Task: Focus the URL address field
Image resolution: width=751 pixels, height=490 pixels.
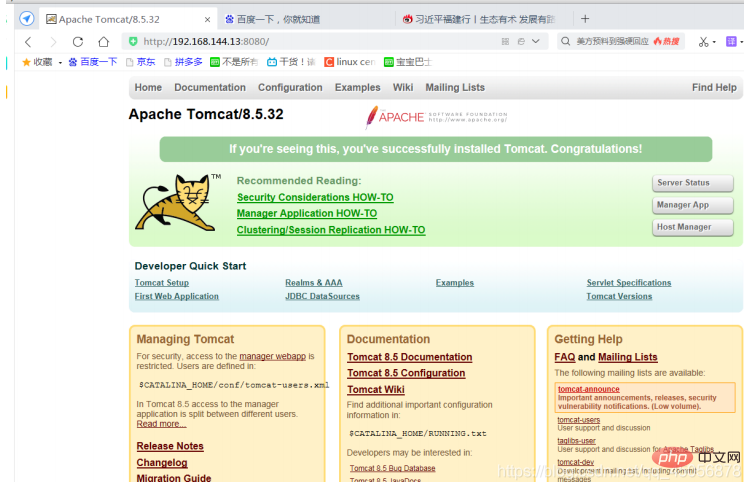Action: tap(316, 42)
